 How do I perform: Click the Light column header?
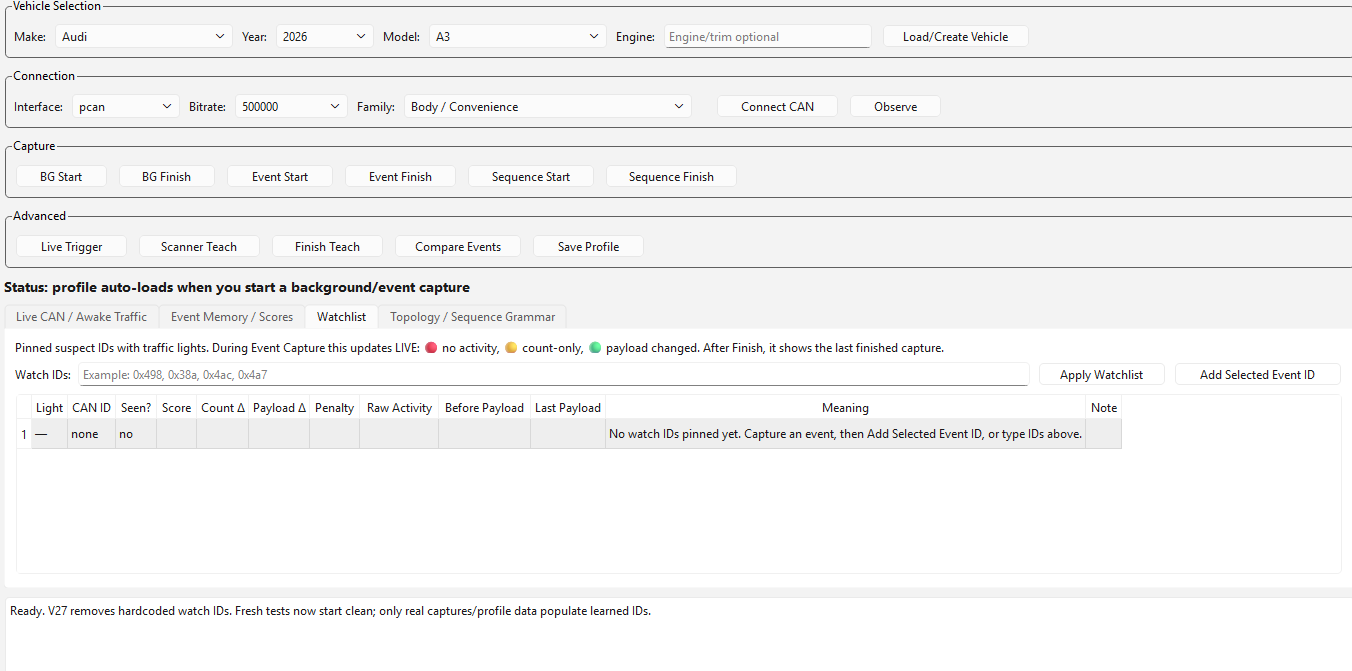pyautogui.click(x=49, y=408)
